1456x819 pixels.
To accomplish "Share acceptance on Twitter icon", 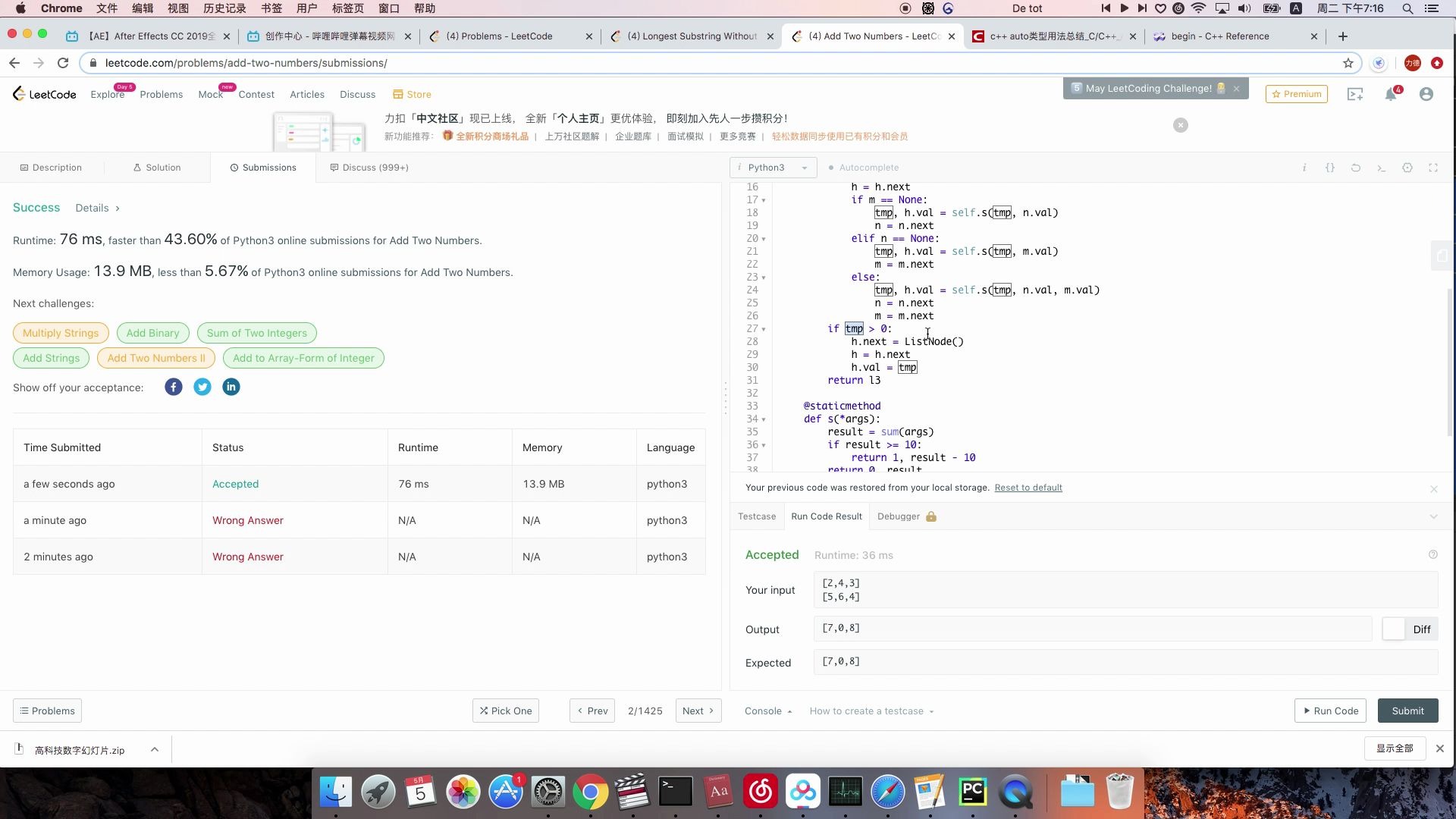I will point(202,388).
